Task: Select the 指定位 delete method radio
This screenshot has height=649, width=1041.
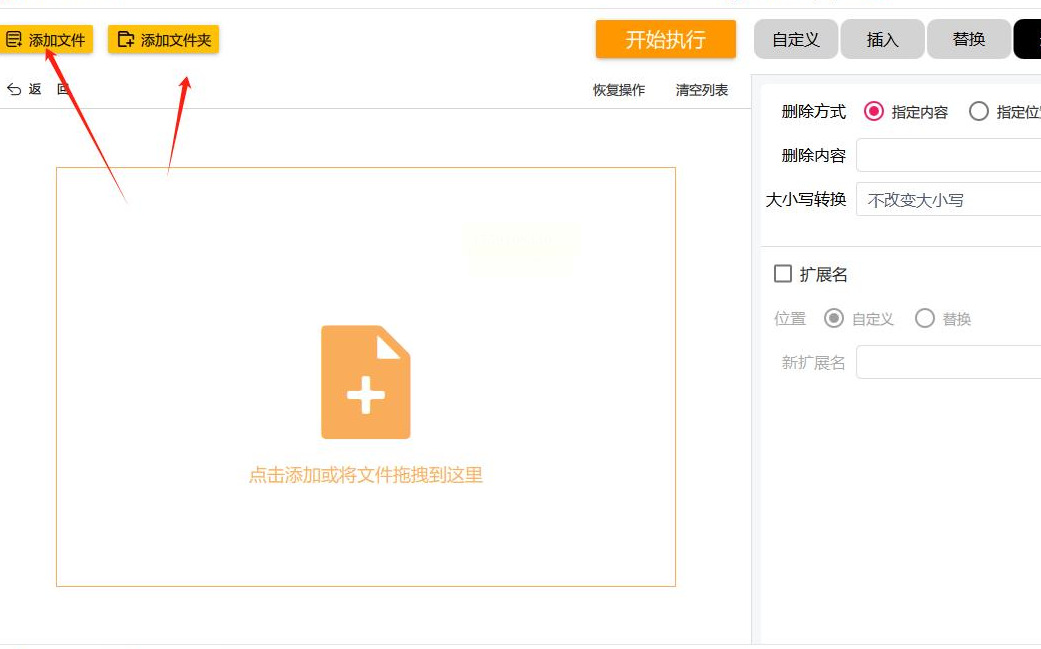Action: click(979, 111)
